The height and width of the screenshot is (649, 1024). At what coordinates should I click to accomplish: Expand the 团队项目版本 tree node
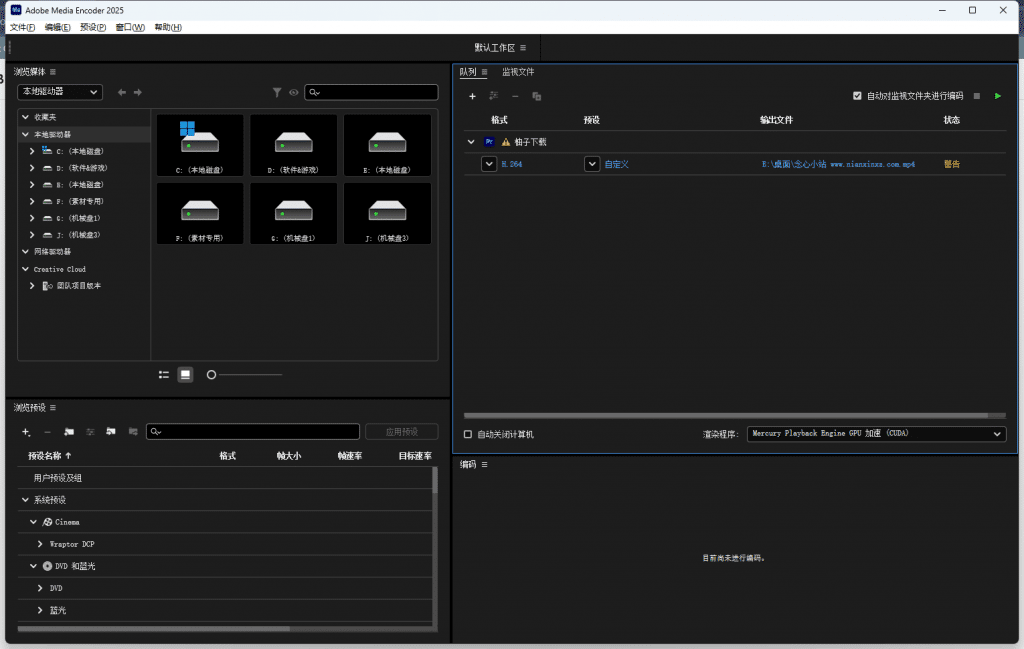click(32, 285)
